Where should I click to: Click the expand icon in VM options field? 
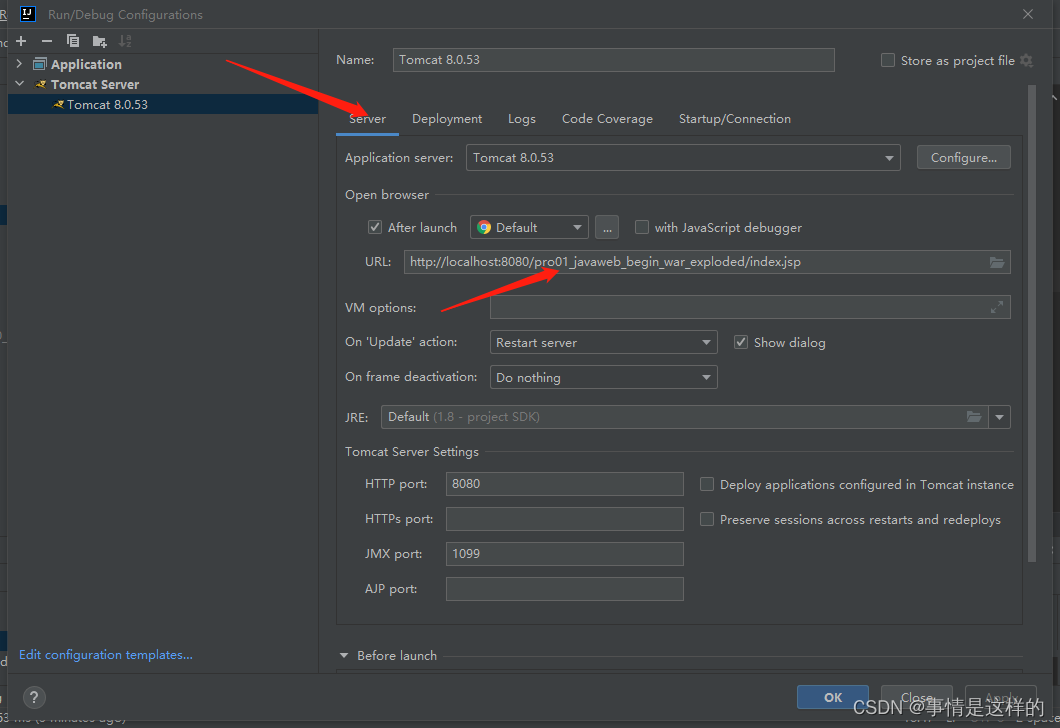coord(996,308)
